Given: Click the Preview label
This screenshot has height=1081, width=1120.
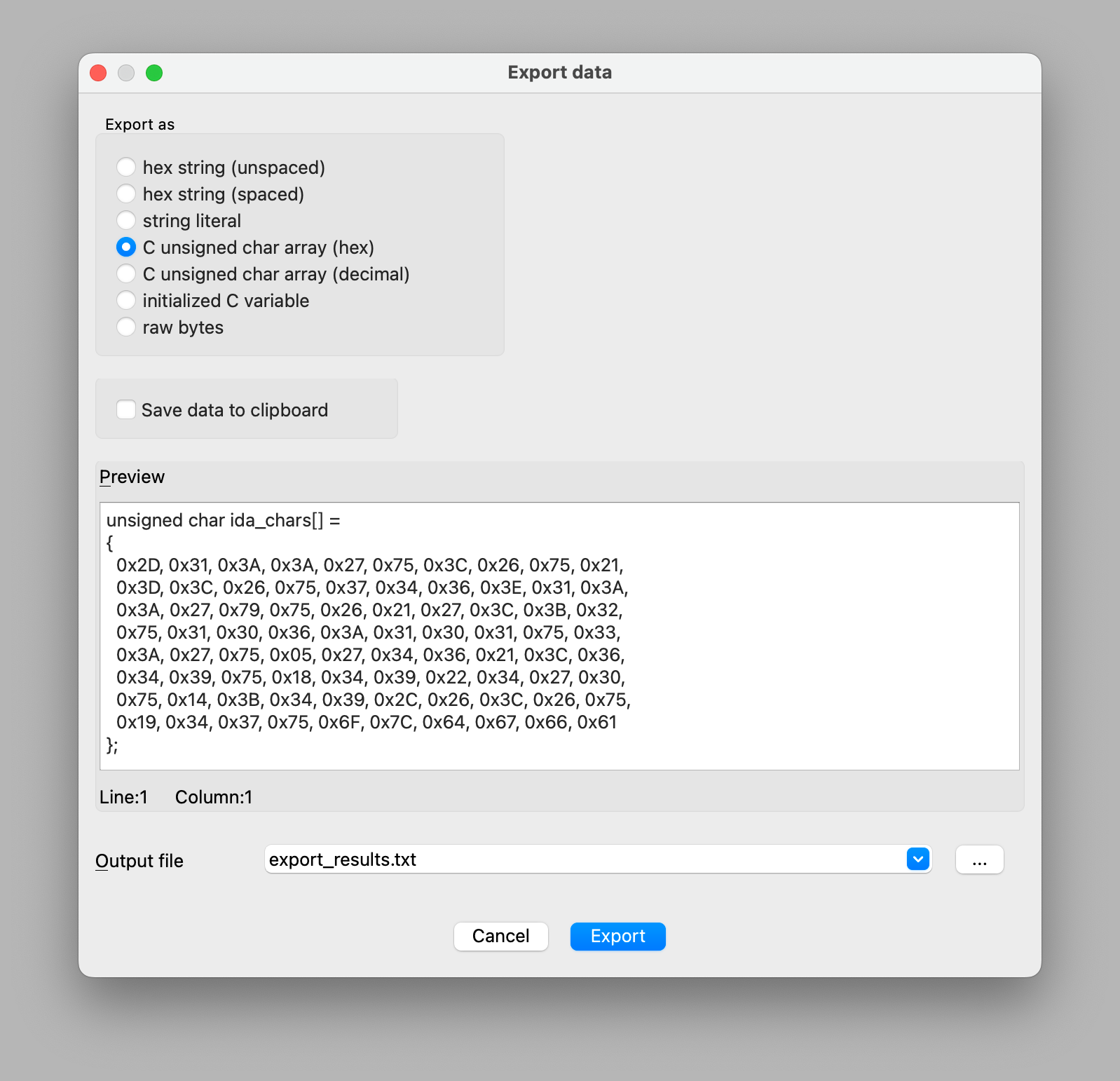Looking at the screenshot, I should pos(132,477).
